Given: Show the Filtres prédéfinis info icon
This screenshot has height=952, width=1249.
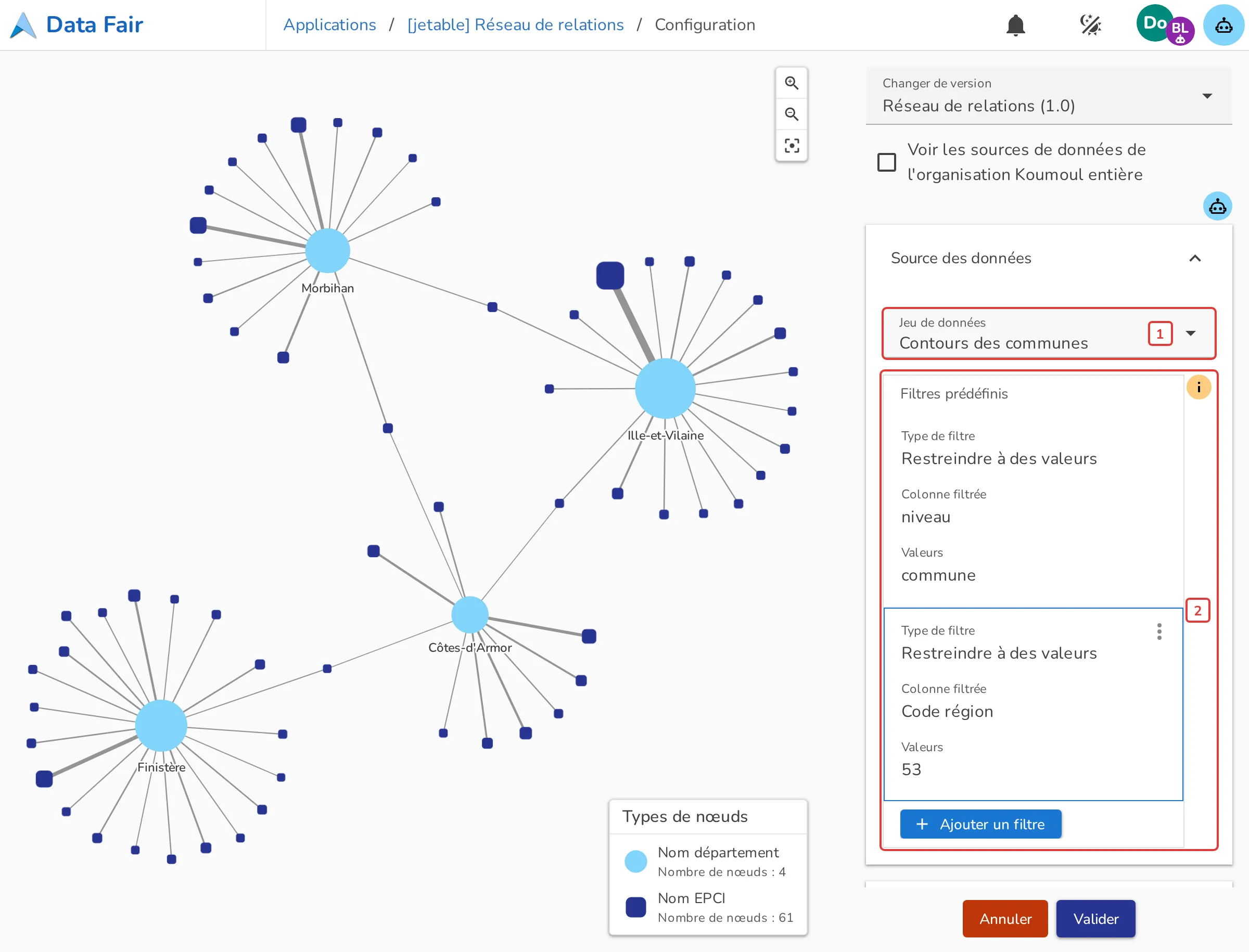Looking at the screenshot, I should (x=1199, y=387).
